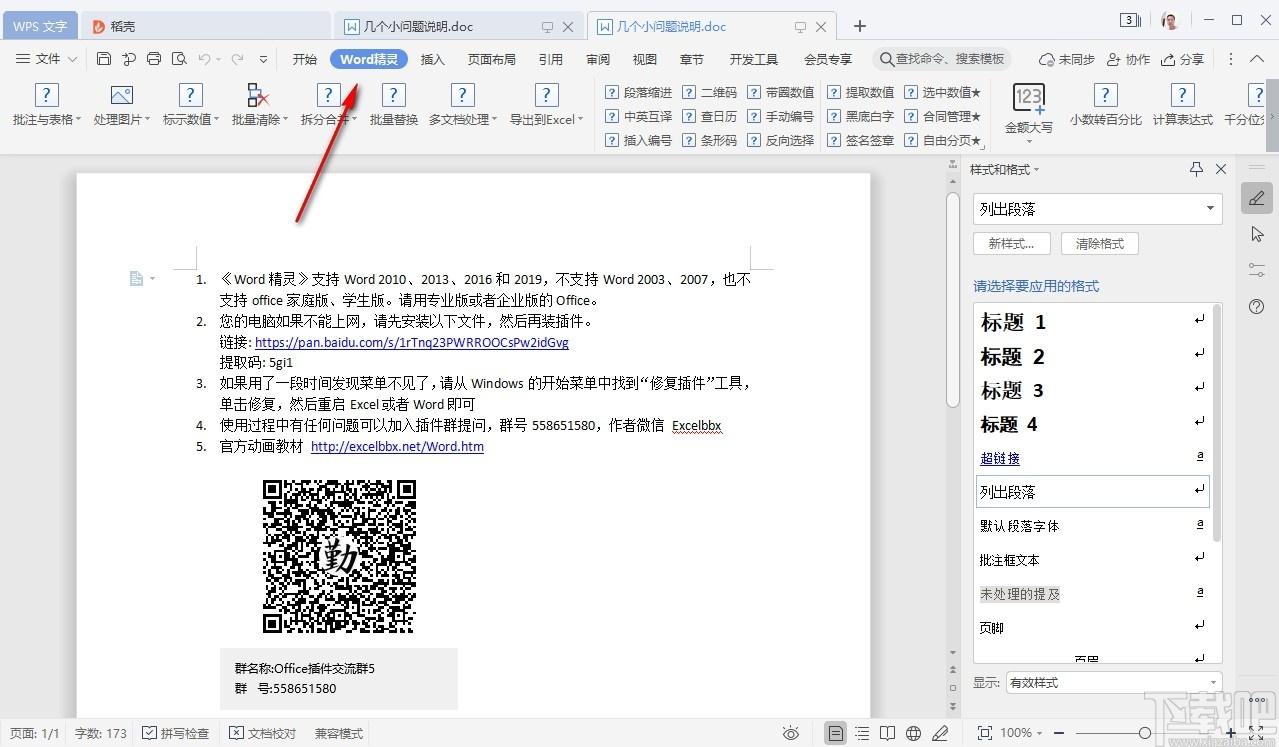
Task: Click the Save icon in quick access toolbar
Action: click(104, 59)
